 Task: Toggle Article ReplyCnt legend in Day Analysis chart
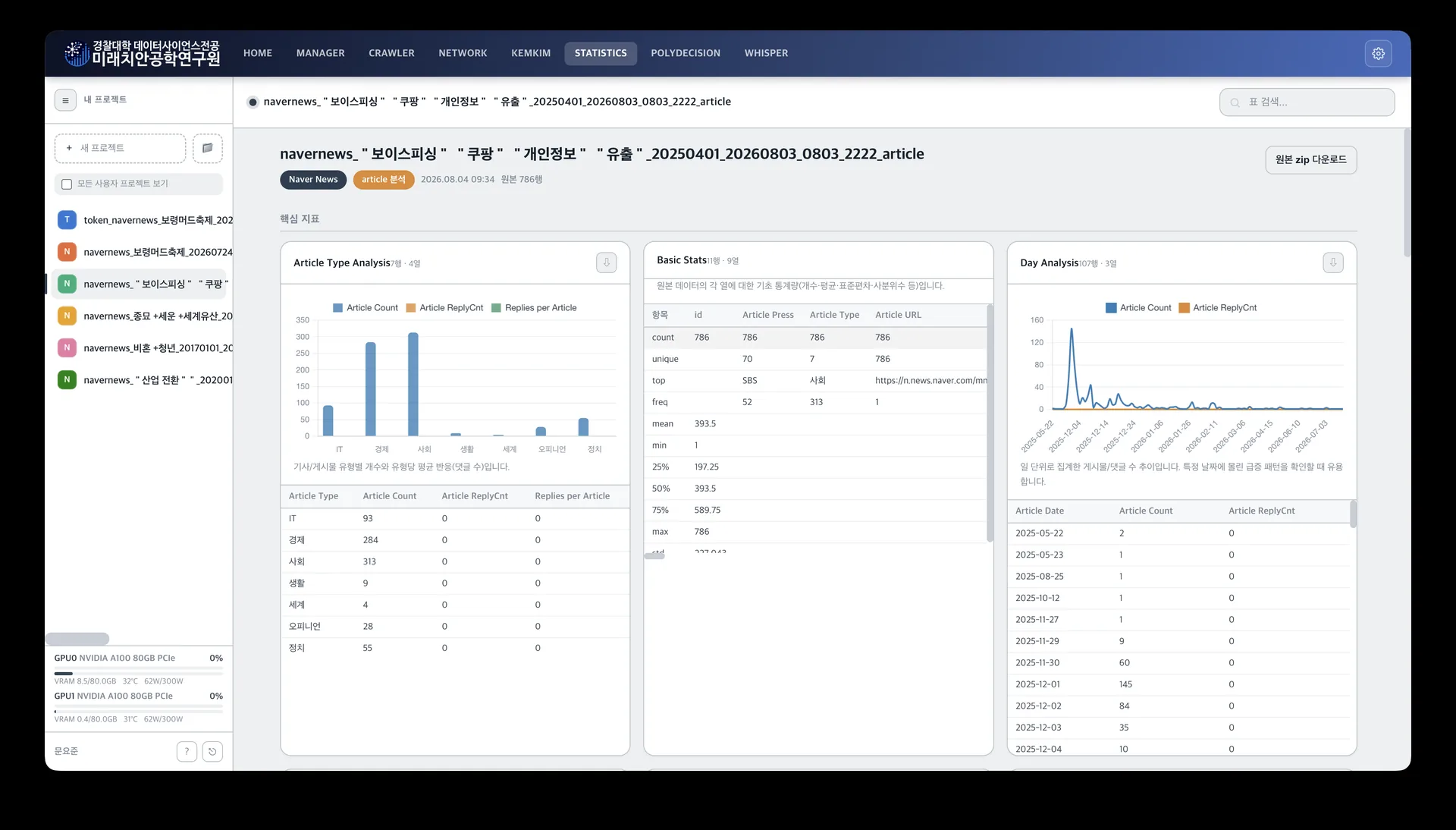click(x=1217, y=308)
